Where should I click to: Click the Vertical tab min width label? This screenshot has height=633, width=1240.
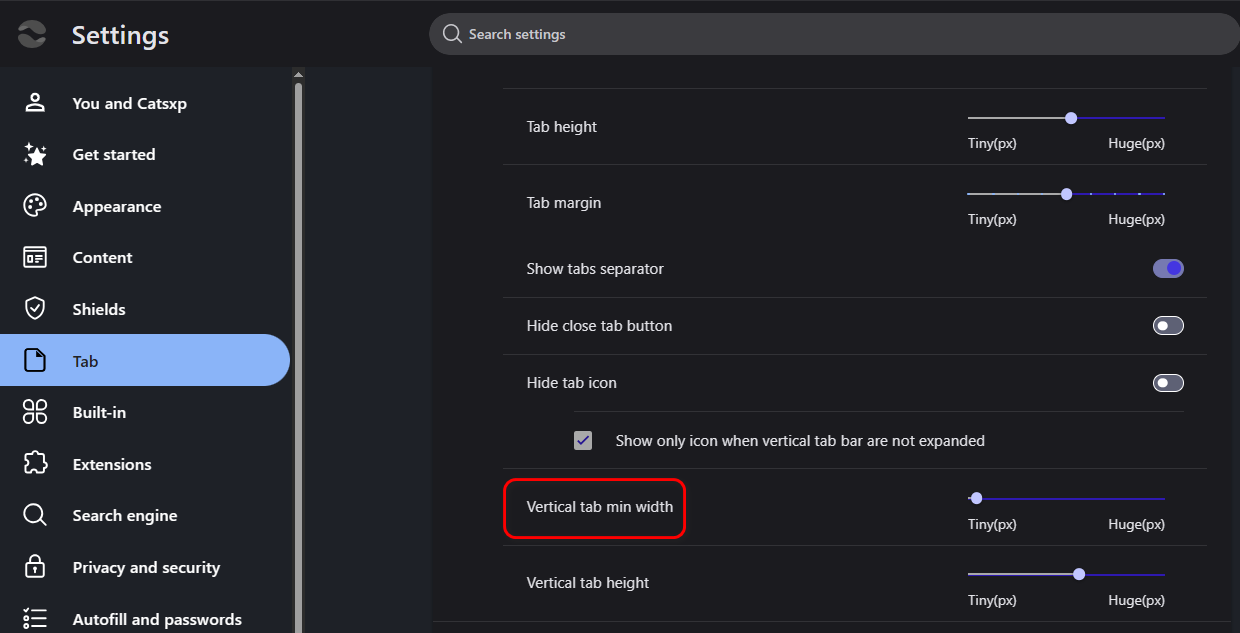(x=600, y=507)
